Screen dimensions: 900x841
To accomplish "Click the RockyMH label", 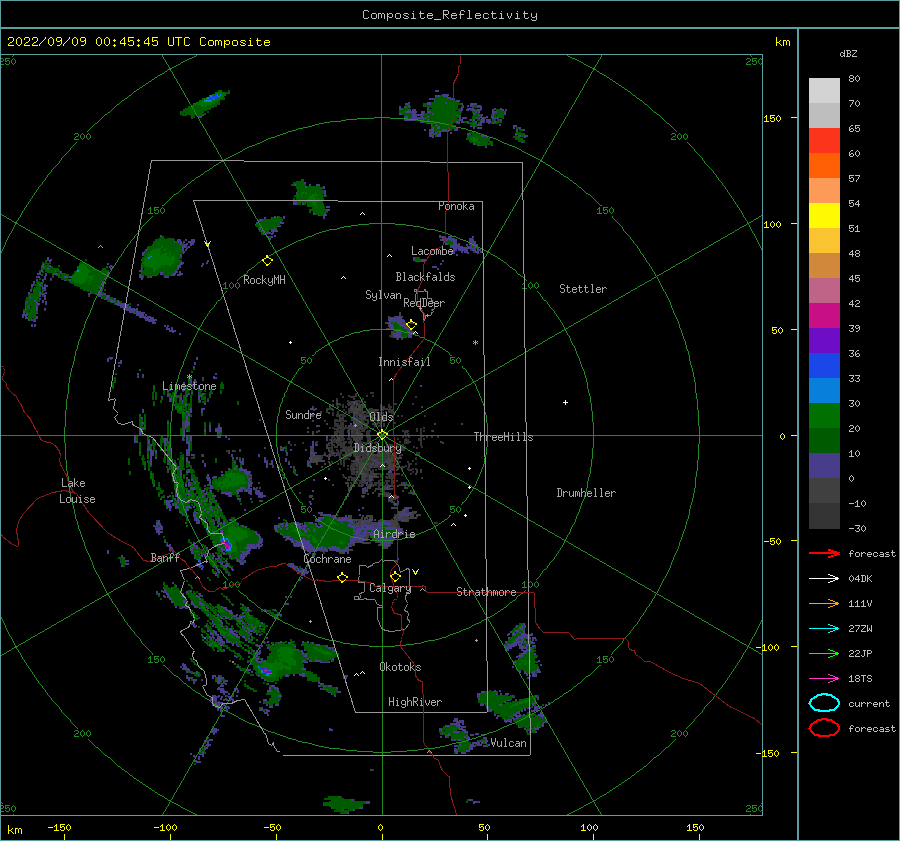I will pyautogui.click(x=264, y=280).
